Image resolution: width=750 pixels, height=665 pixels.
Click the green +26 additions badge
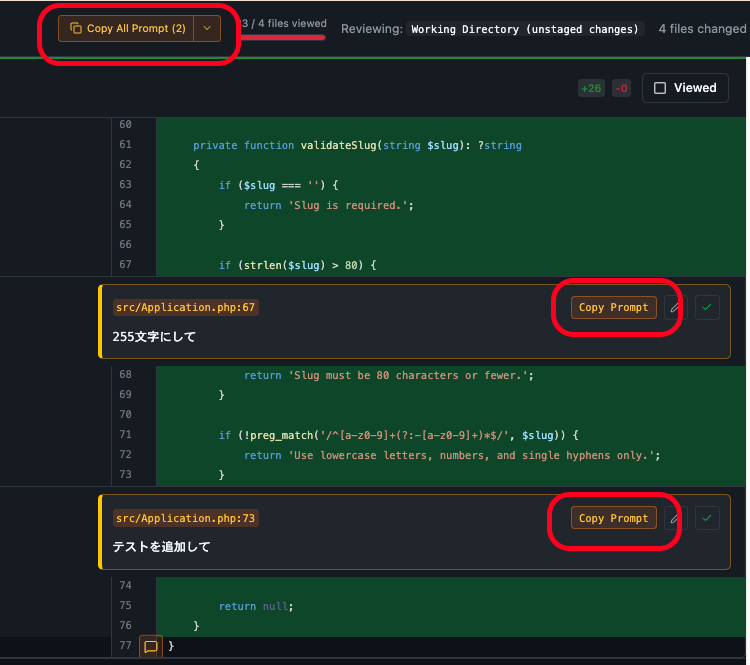pyautogui.click(x=591, y=88)
